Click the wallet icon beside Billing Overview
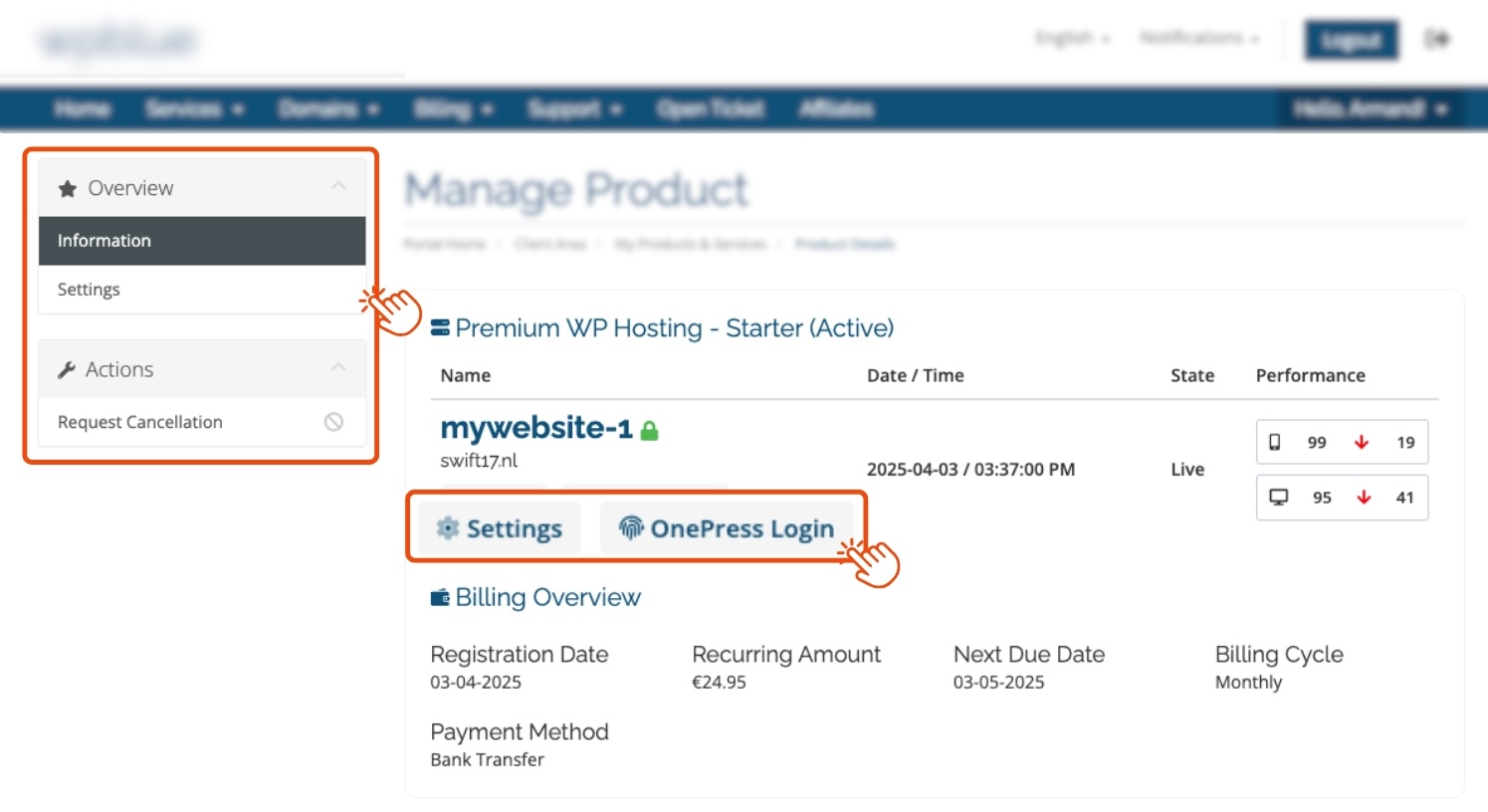The width and height of the screenshot is (1488, 812). (x=439, y=597)
